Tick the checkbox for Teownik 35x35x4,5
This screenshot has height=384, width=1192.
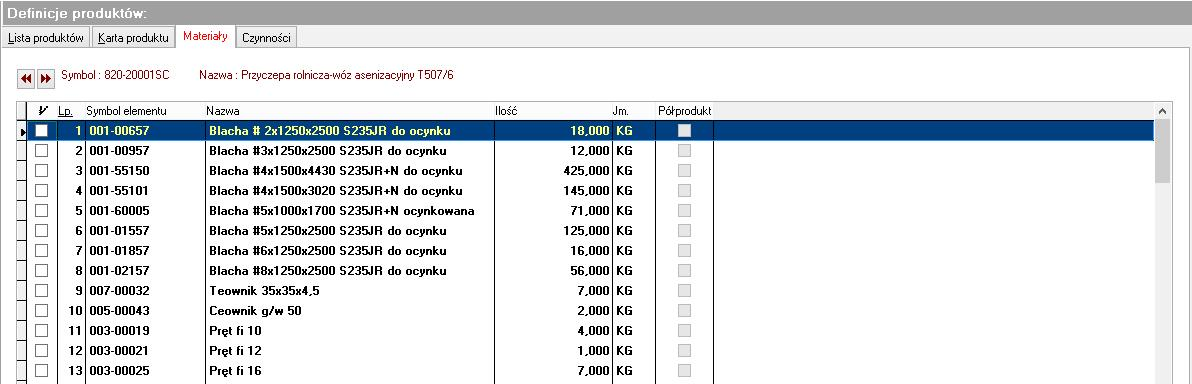pos(42,290)
